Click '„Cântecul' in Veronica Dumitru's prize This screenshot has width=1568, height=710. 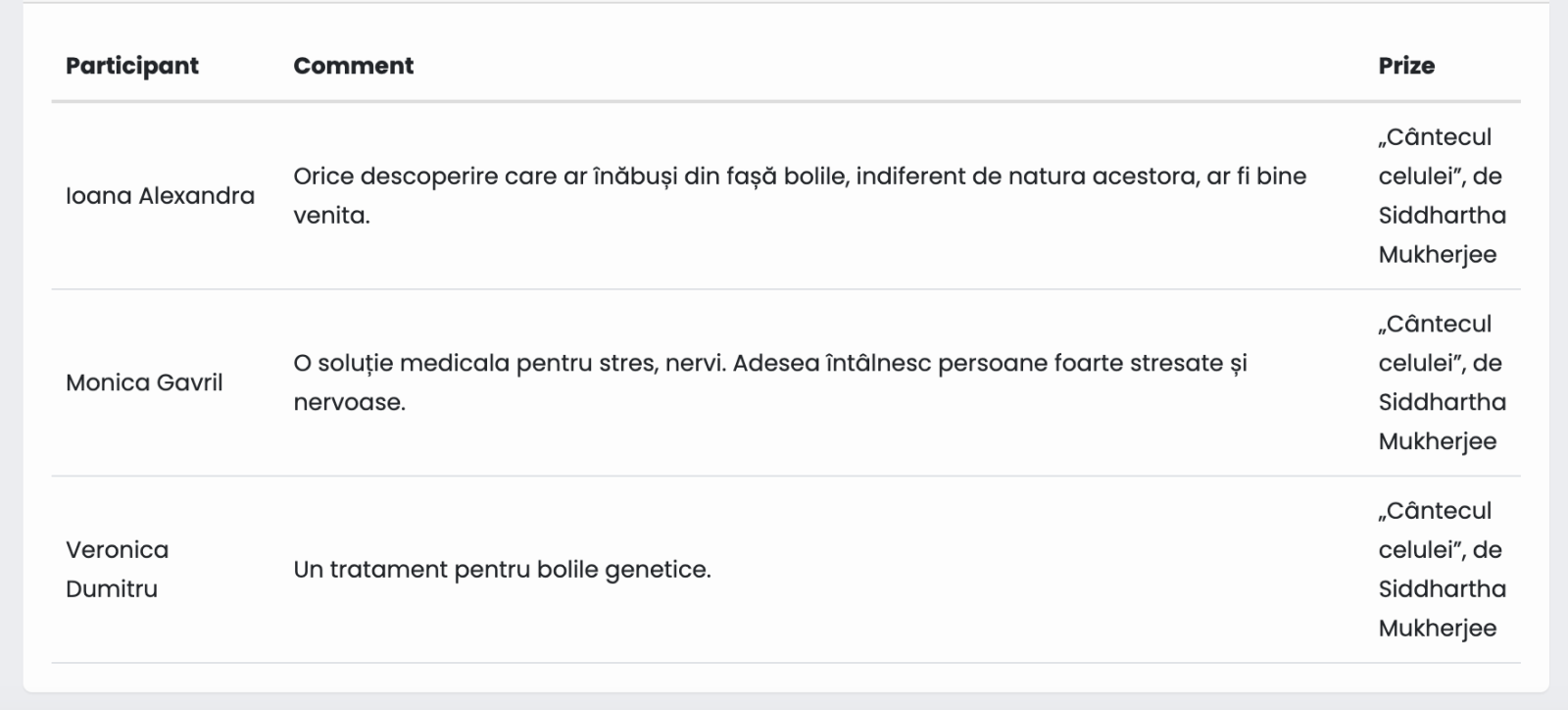pyautogui.click(x=1435, y=511)
